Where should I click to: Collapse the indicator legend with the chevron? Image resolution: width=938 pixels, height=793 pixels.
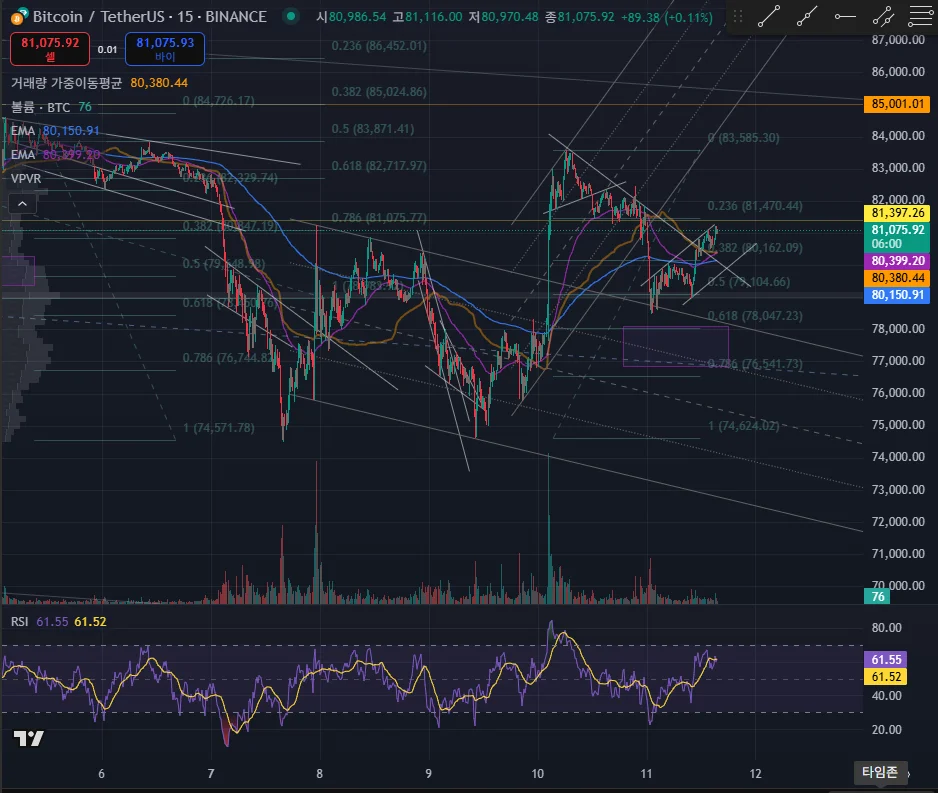coord(23,204)
